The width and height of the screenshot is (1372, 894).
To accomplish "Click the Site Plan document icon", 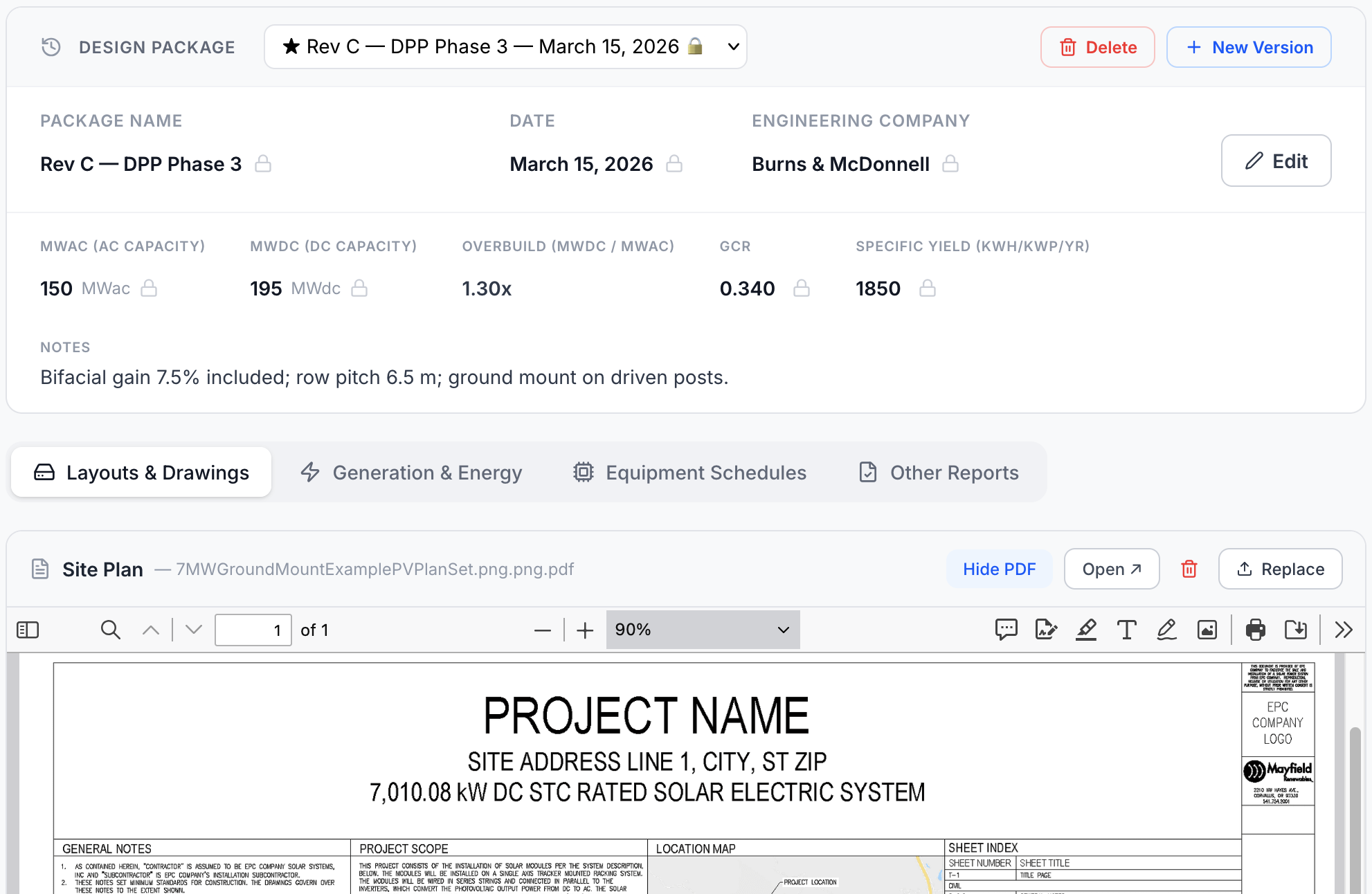I will coord(40,569).
